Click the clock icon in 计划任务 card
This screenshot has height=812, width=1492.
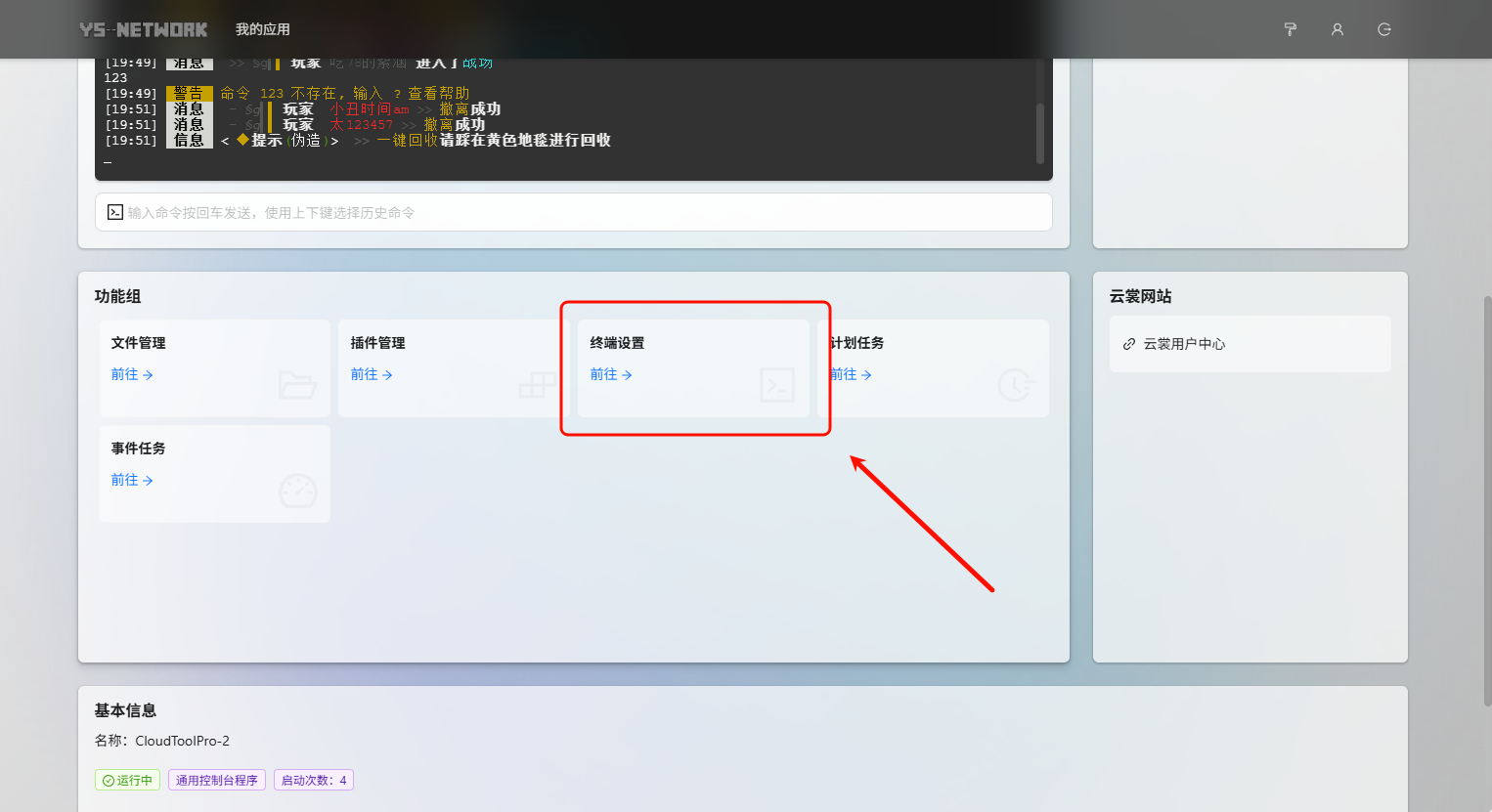coord(1016,385)
